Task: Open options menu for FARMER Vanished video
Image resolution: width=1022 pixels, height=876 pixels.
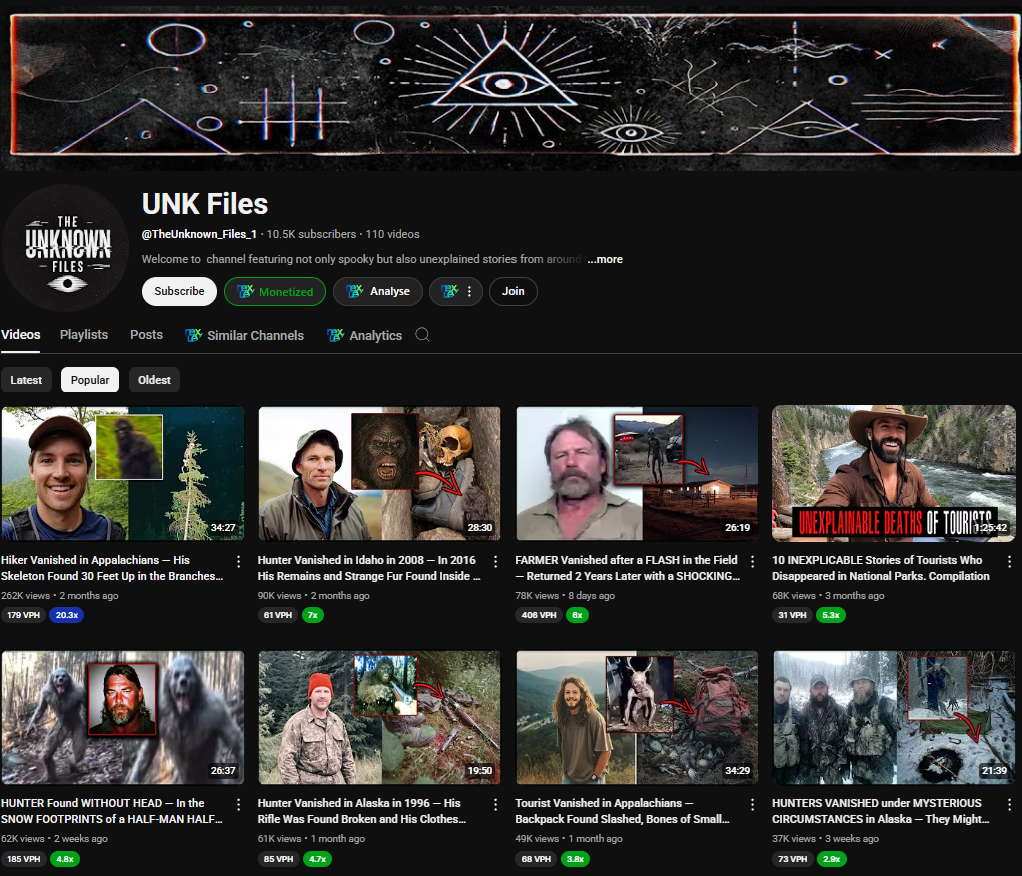Action: [x=753, y=562]
